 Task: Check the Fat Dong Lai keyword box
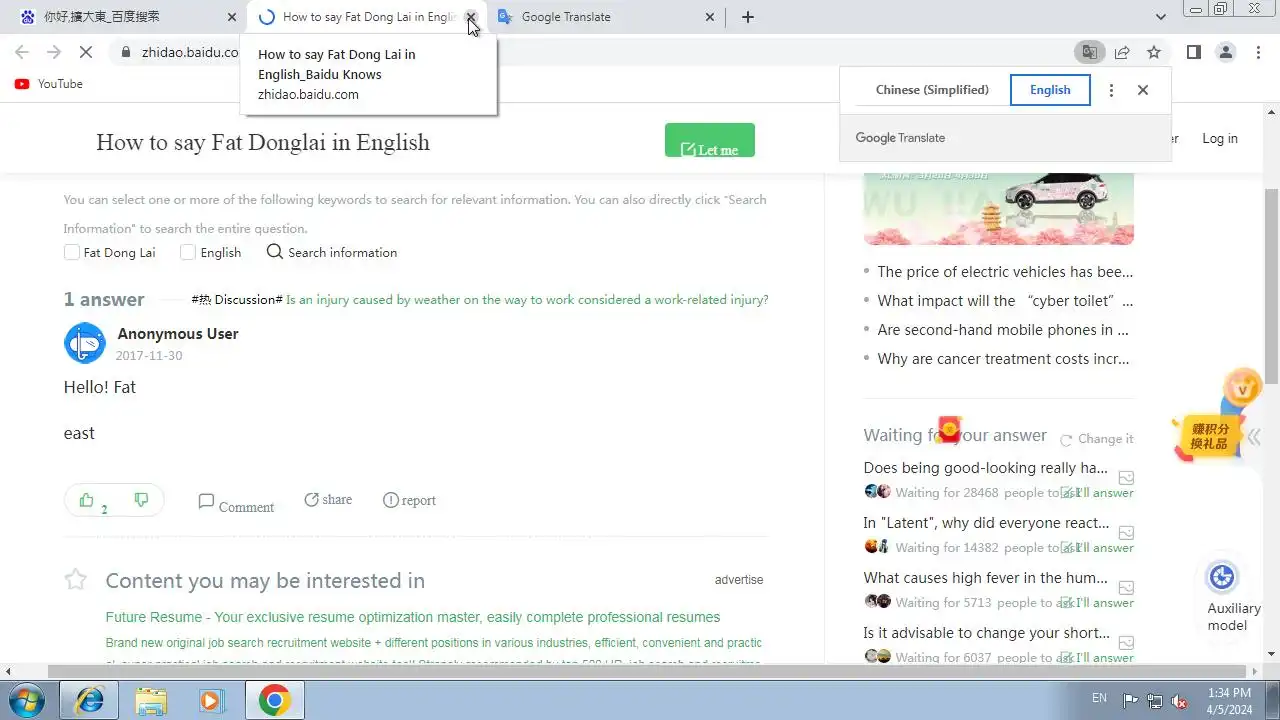point(72,252)
